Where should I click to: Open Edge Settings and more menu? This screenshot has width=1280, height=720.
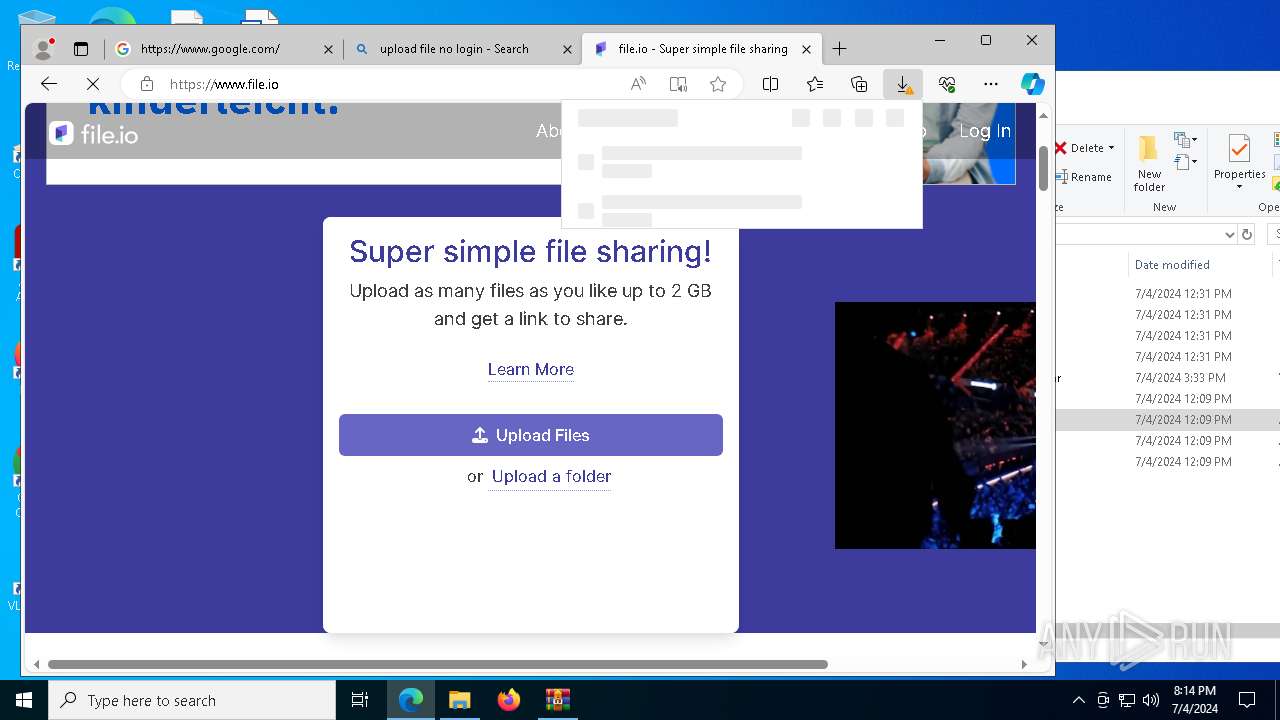[x=991, y=84]
